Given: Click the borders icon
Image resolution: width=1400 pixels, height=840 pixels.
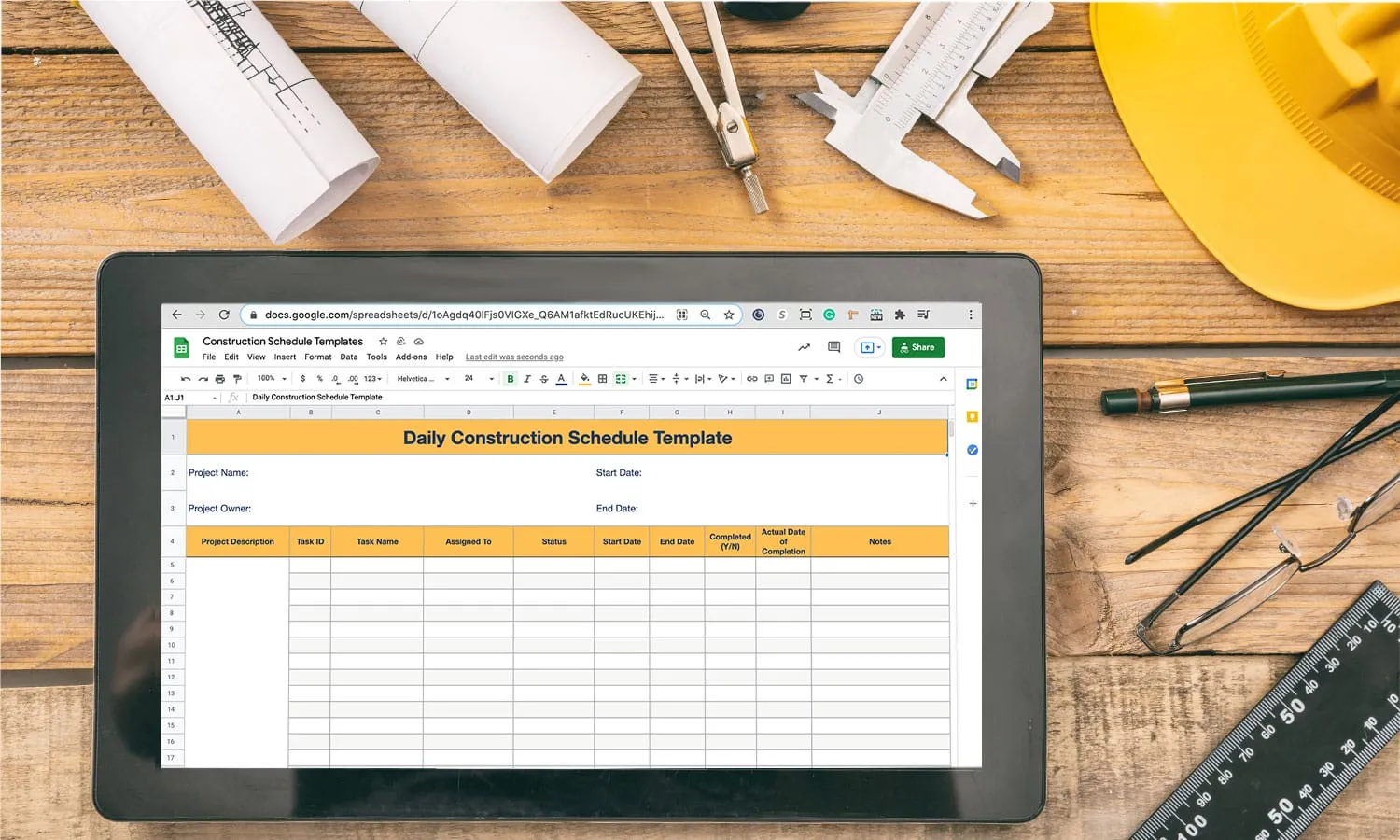Looking at the screenshot, I should pyautogui.click(x=602, y=379).
